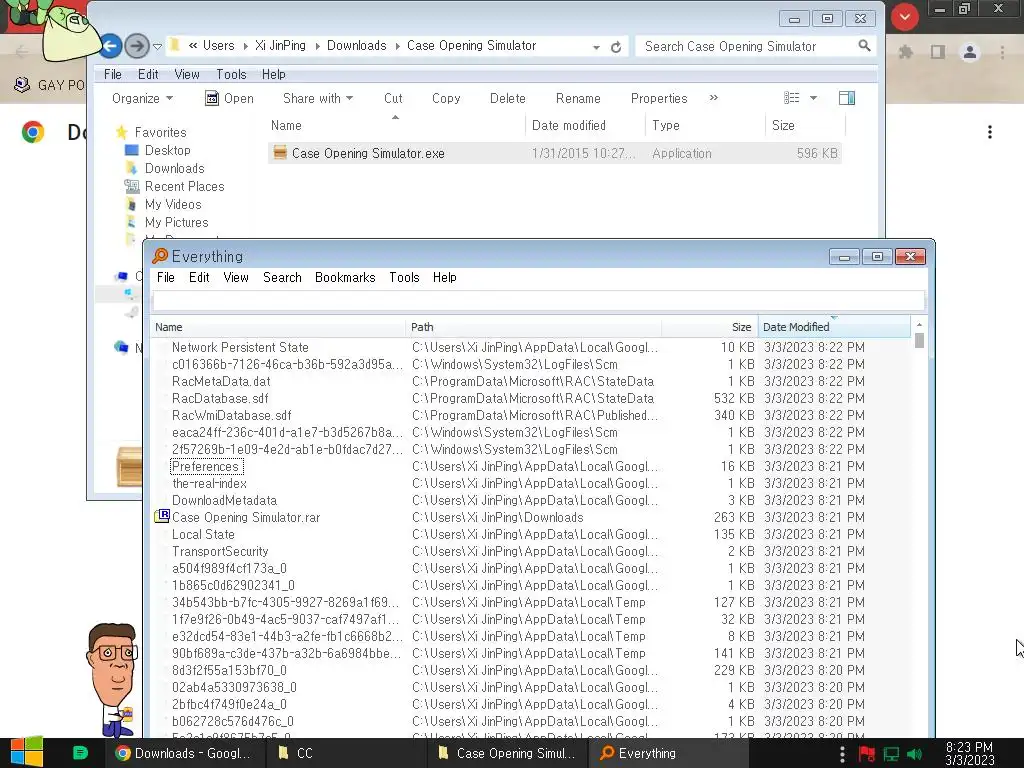Click the Explorer Back arrow button

111,46
